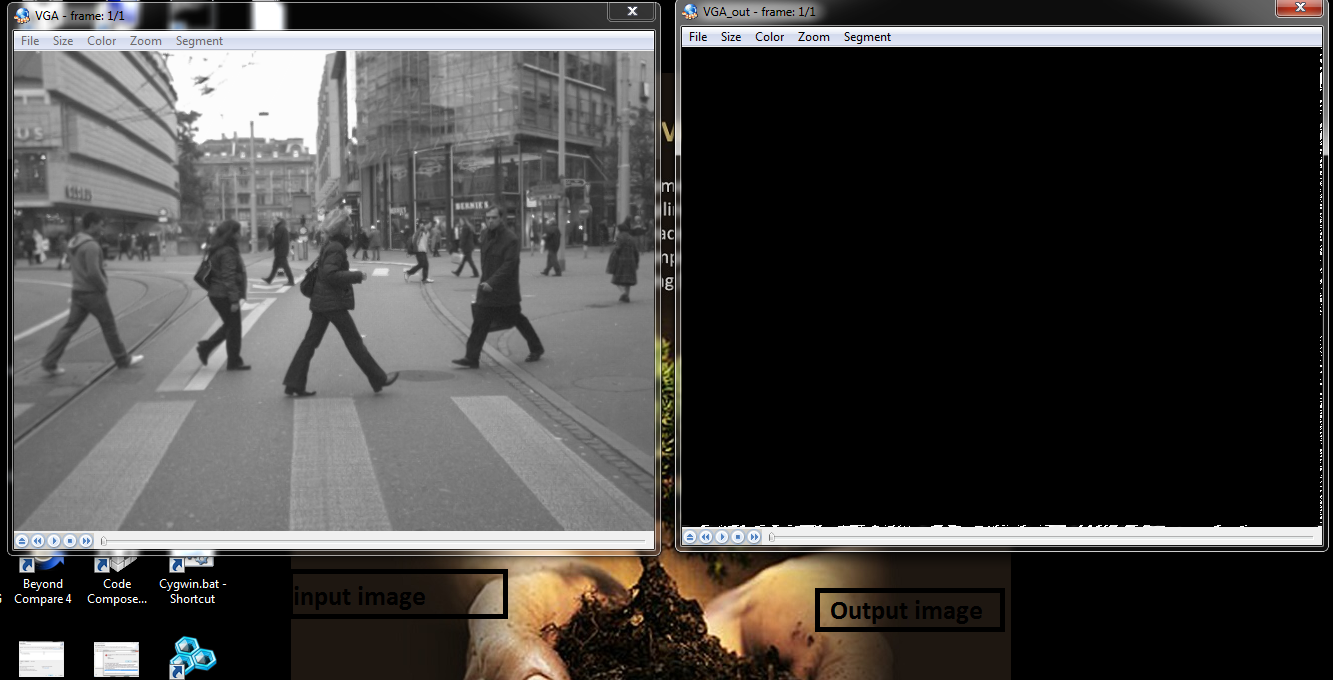Open the File menu of the VGA window
Screen dimensions: 1333x680
(x=29, y=41)
